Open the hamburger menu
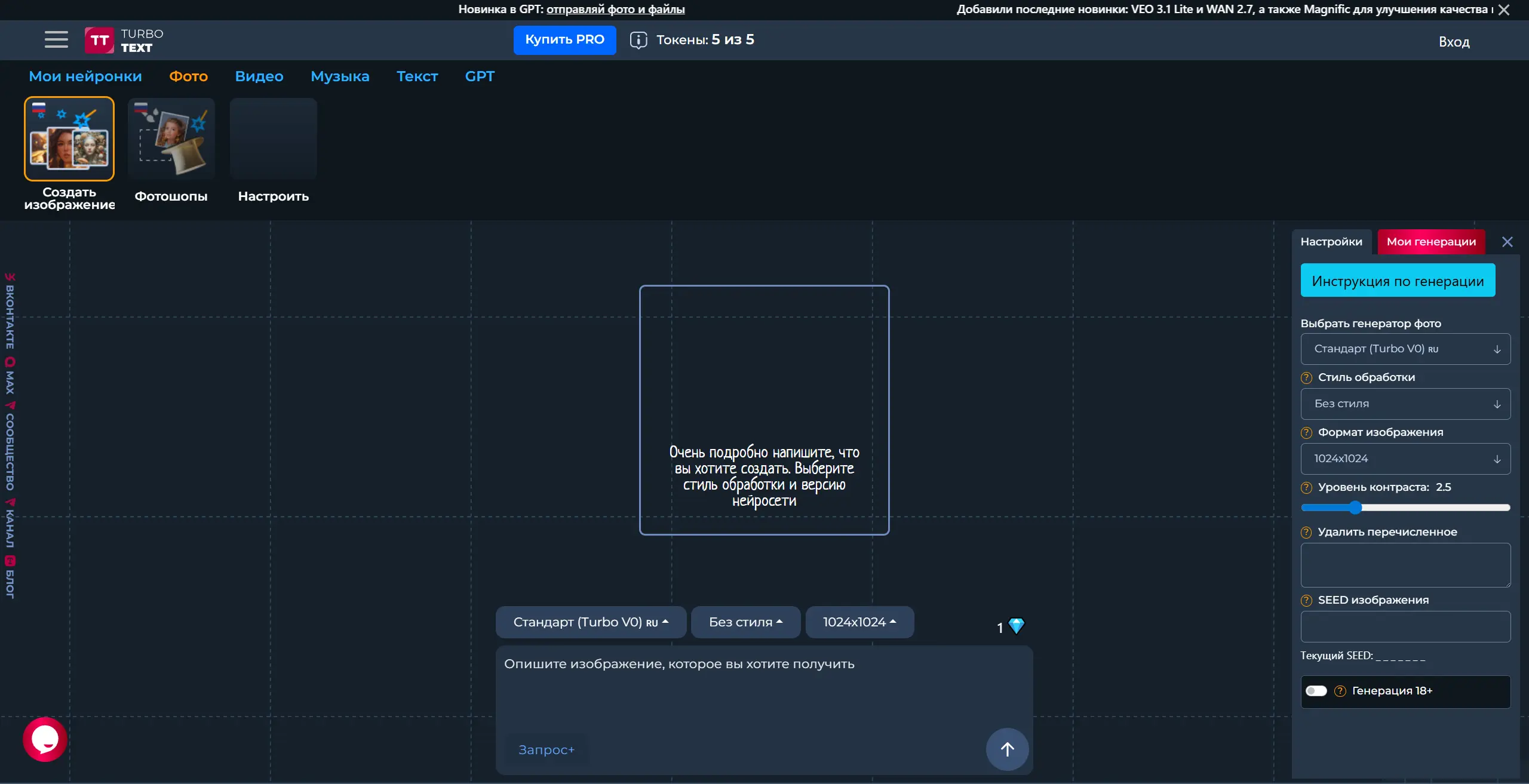Image resolution: width=1529 pixels, height=784 pixels. (56, 39)
